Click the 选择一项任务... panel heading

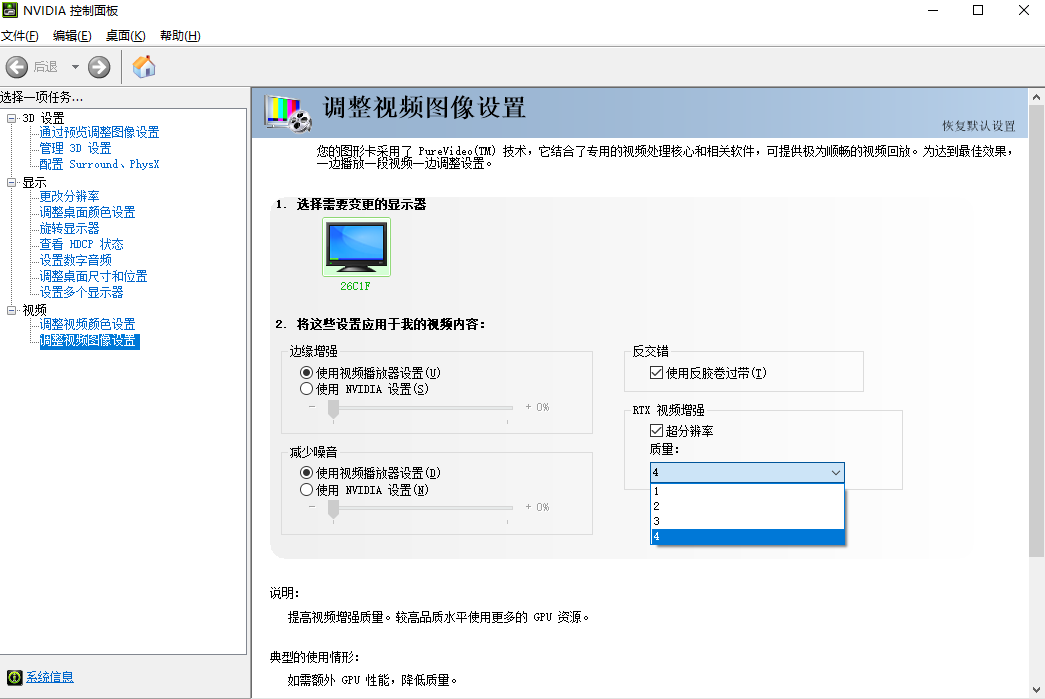(41, 97)
